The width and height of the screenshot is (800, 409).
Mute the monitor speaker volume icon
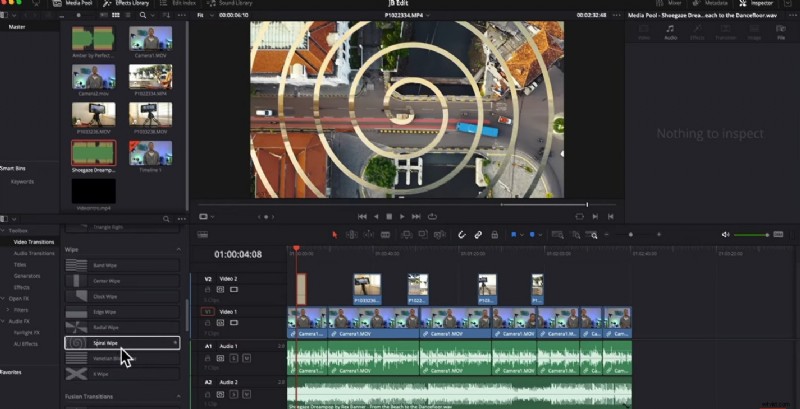tap(726, 235)
